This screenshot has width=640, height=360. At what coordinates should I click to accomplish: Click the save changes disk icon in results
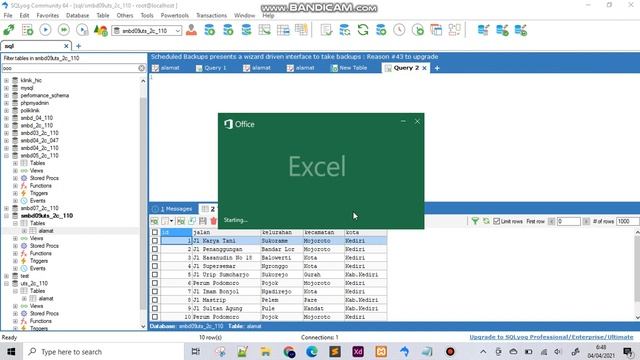(203, 221)
